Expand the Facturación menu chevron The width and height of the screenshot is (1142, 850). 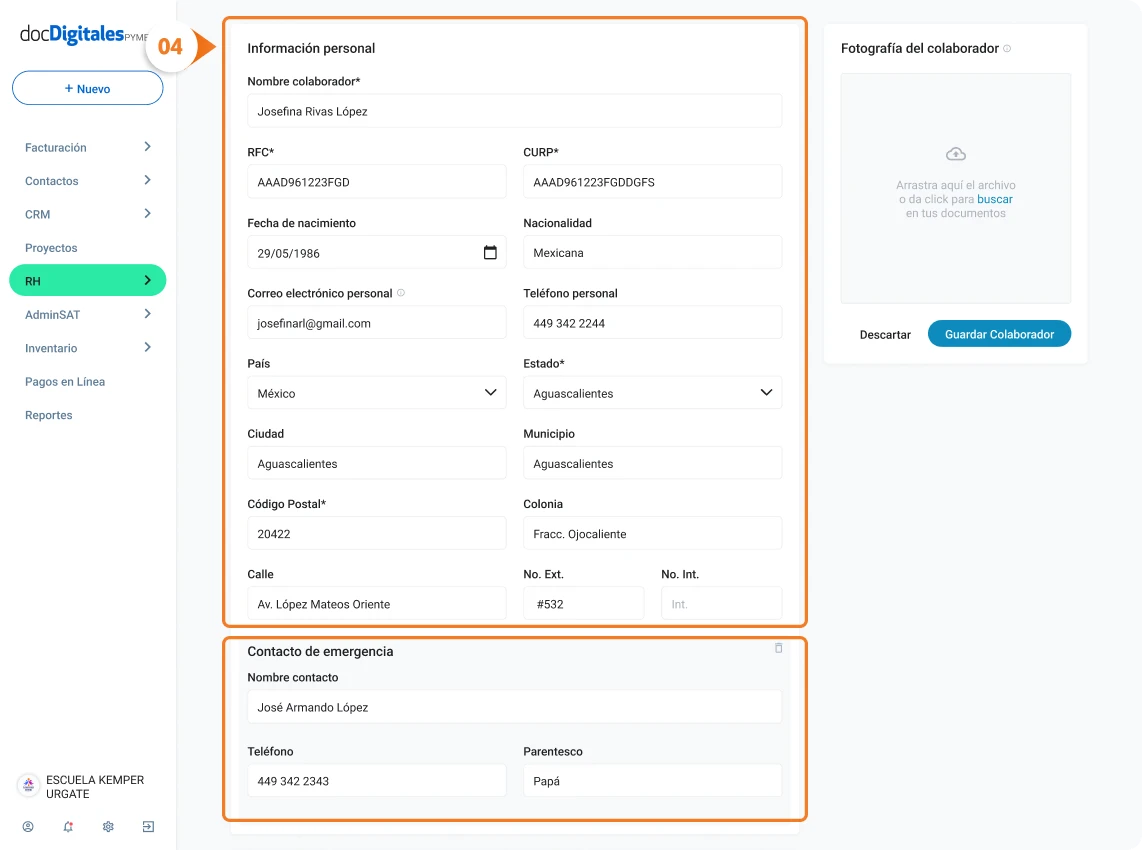coord(147,147)
